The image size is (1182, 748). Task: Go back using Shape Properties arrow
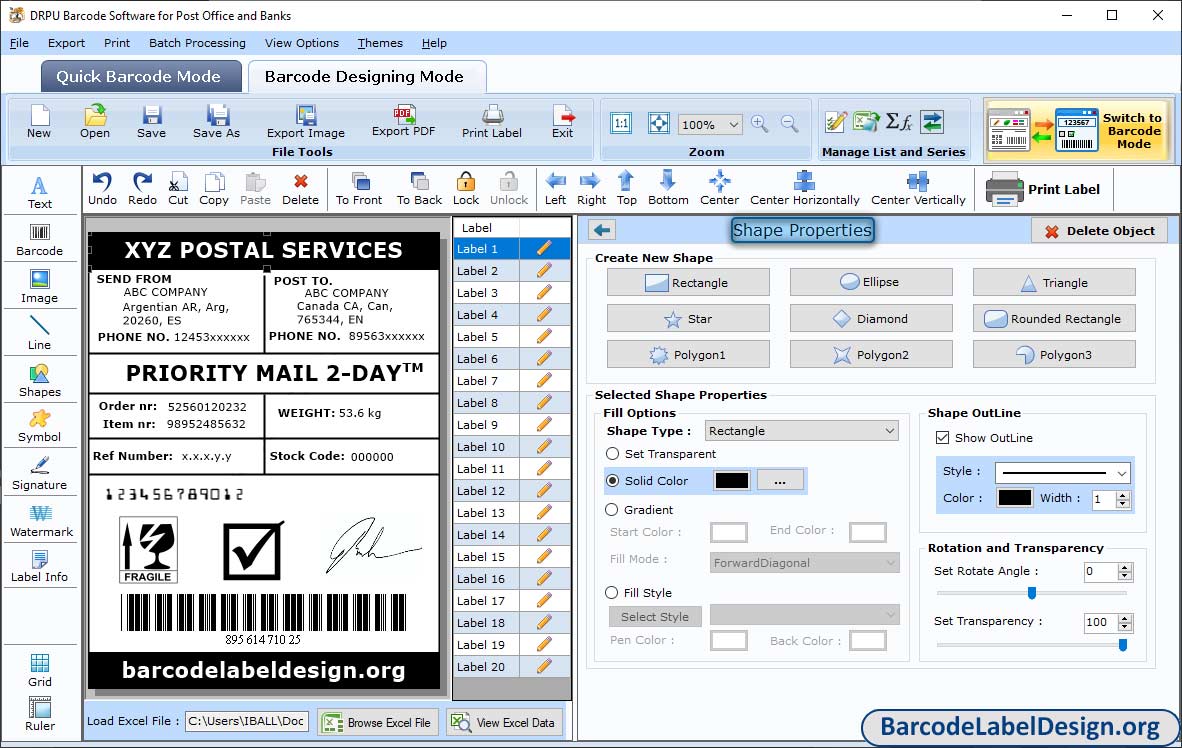pyautogui.click(x=602, y=230)
